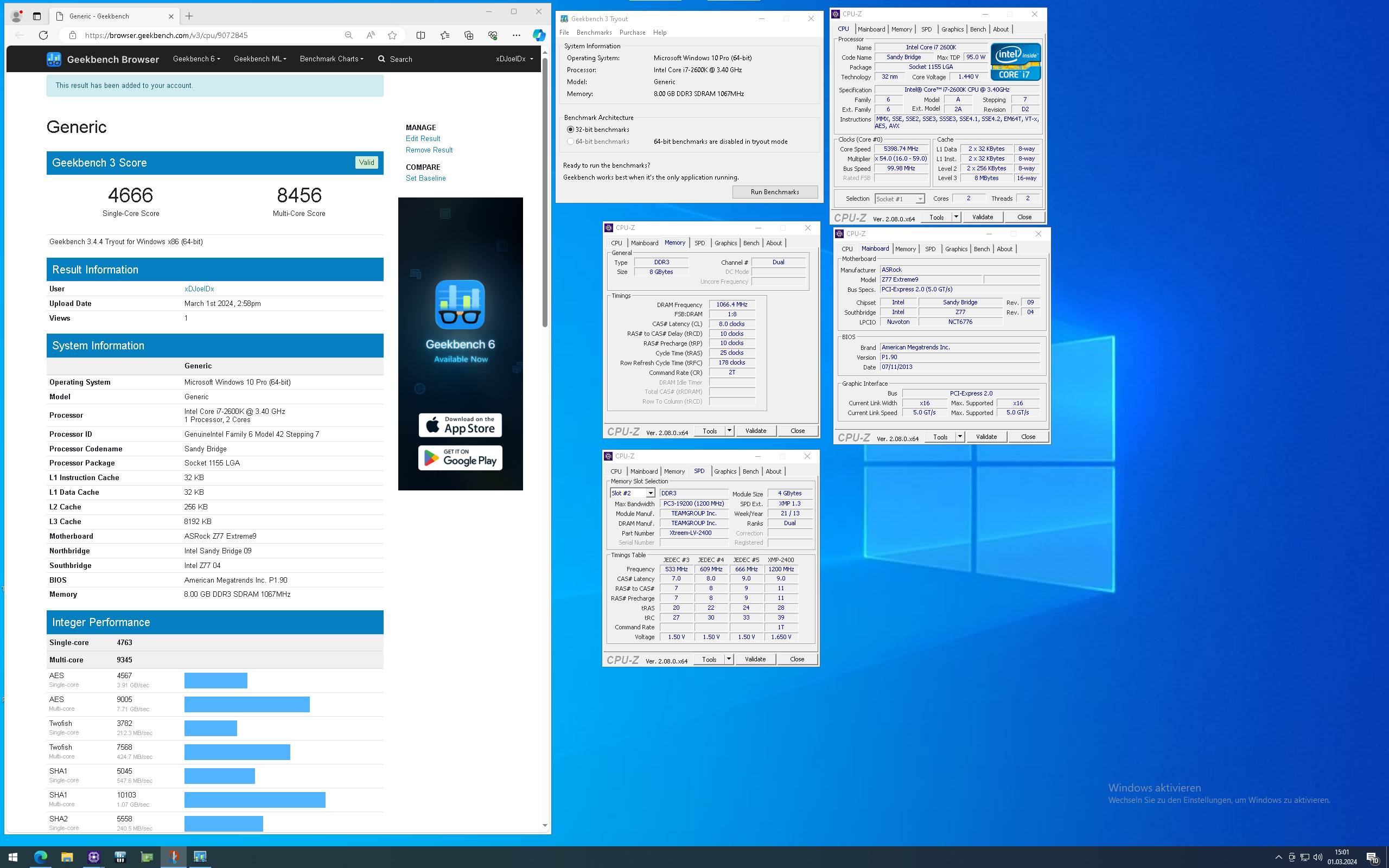Open the volume control in system tray
This screenshot has width=1389, height=868.
1317,857
